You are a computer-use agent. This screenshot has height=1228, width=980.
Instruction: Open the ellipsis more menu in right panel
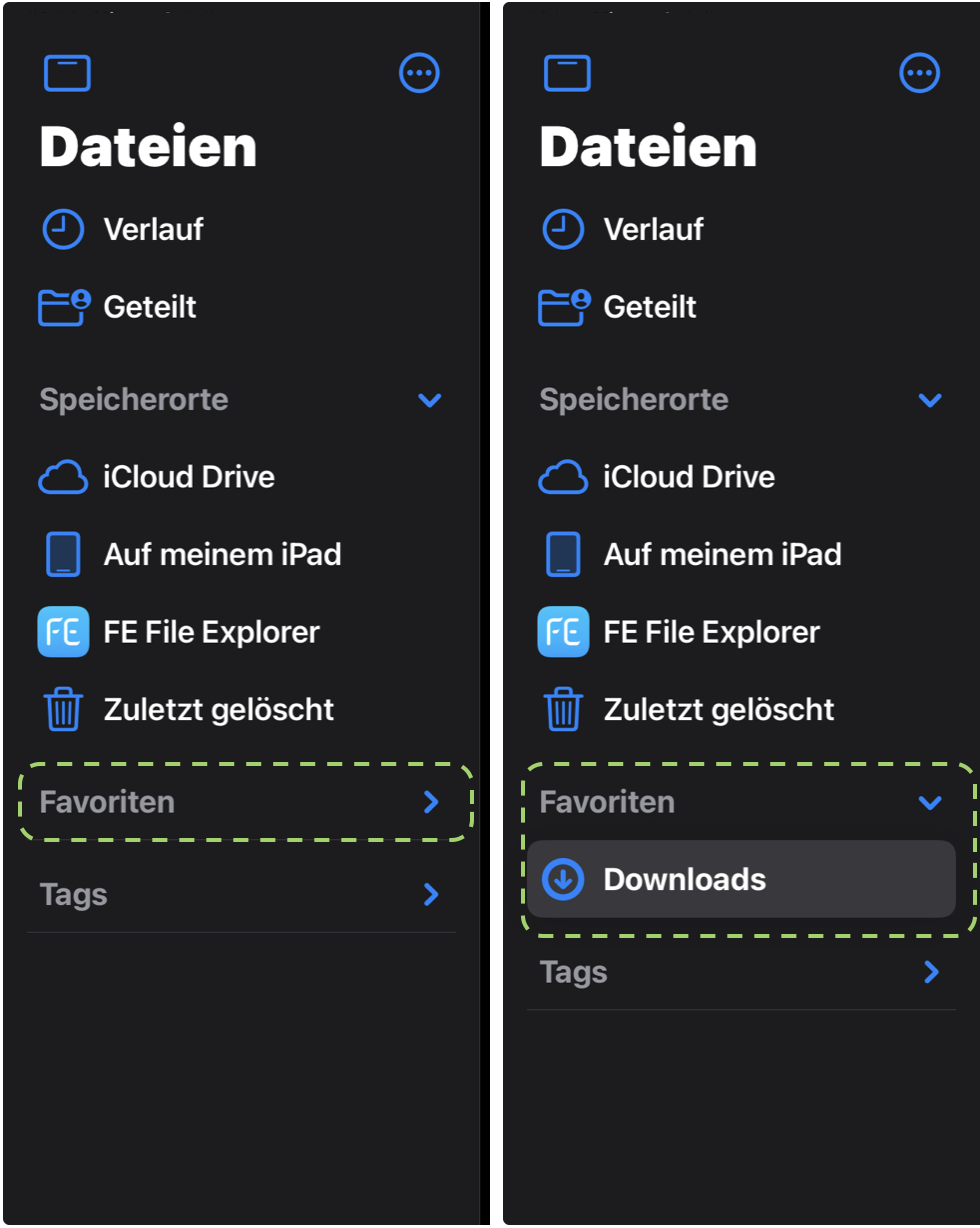[x=920, y=73]
